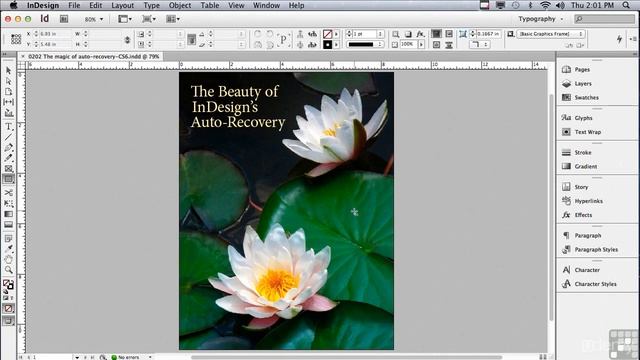This screenshot has width=640, height=360.
Task: Open the Layout menu
Action: 122,5
